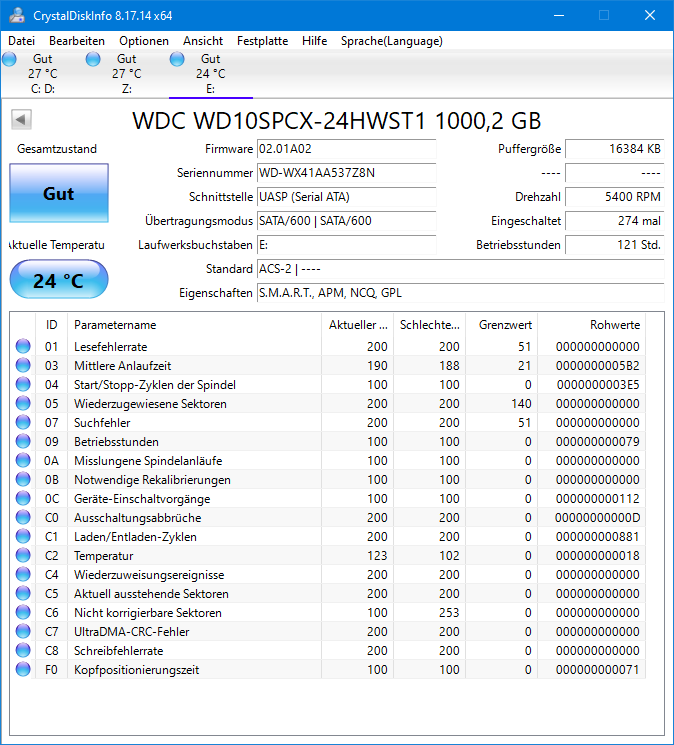Click status orb for Geräte-Einschaltvorgänge row

(23, 498)
